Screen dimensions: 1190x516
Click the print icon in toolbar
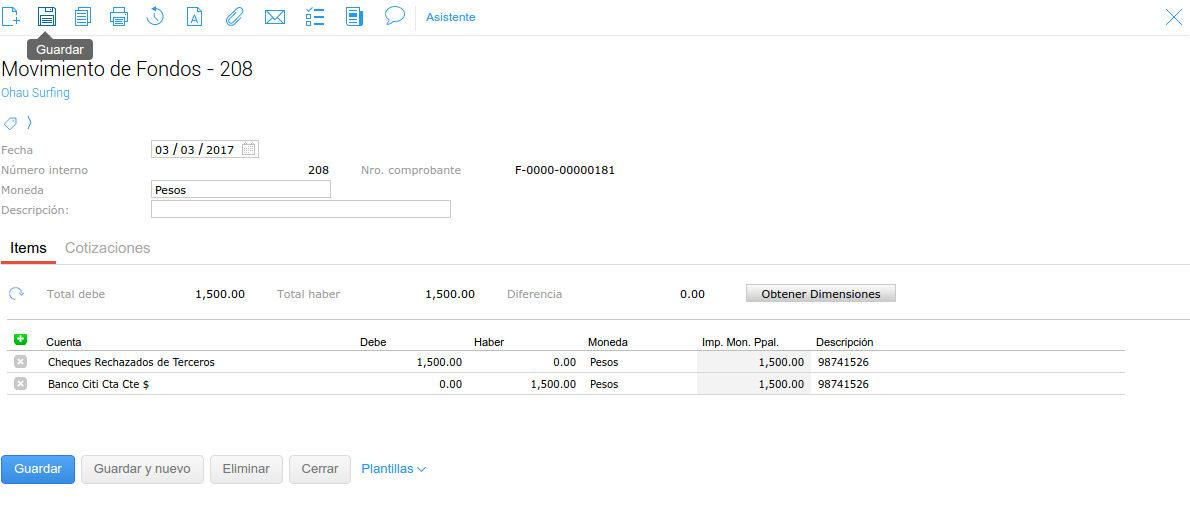pyautogui.click(x=119, y=16)
